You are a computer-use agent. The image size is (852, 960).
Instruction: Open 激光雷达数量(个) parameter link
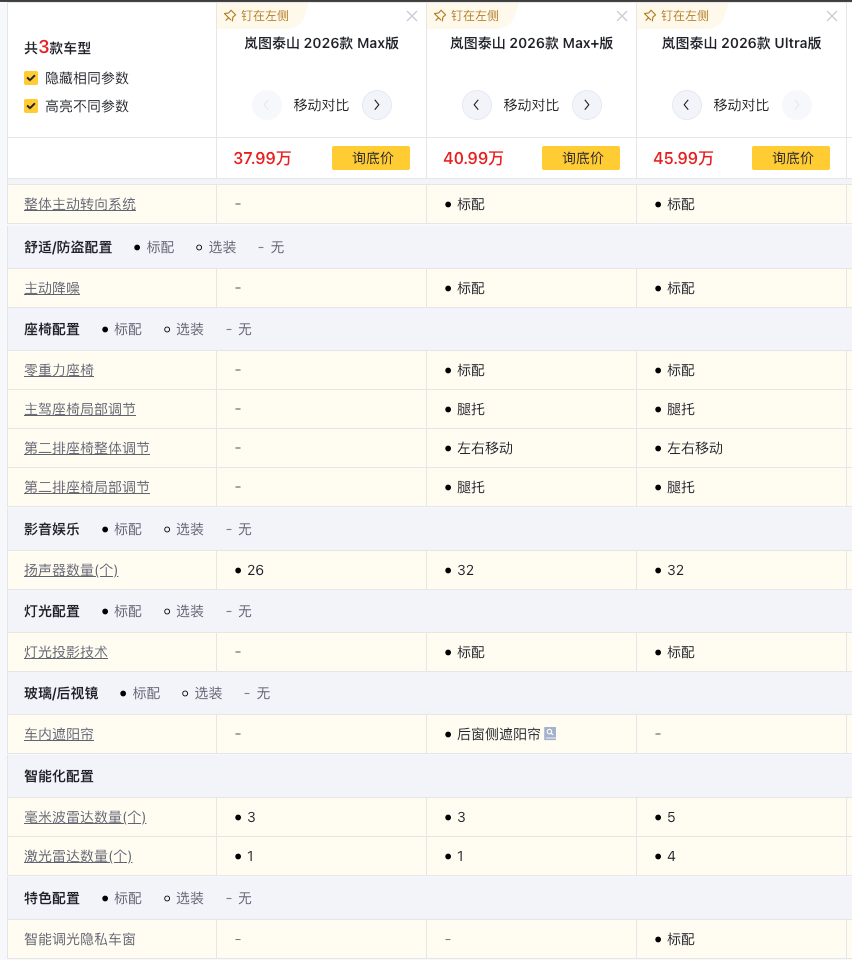[78, 857]
